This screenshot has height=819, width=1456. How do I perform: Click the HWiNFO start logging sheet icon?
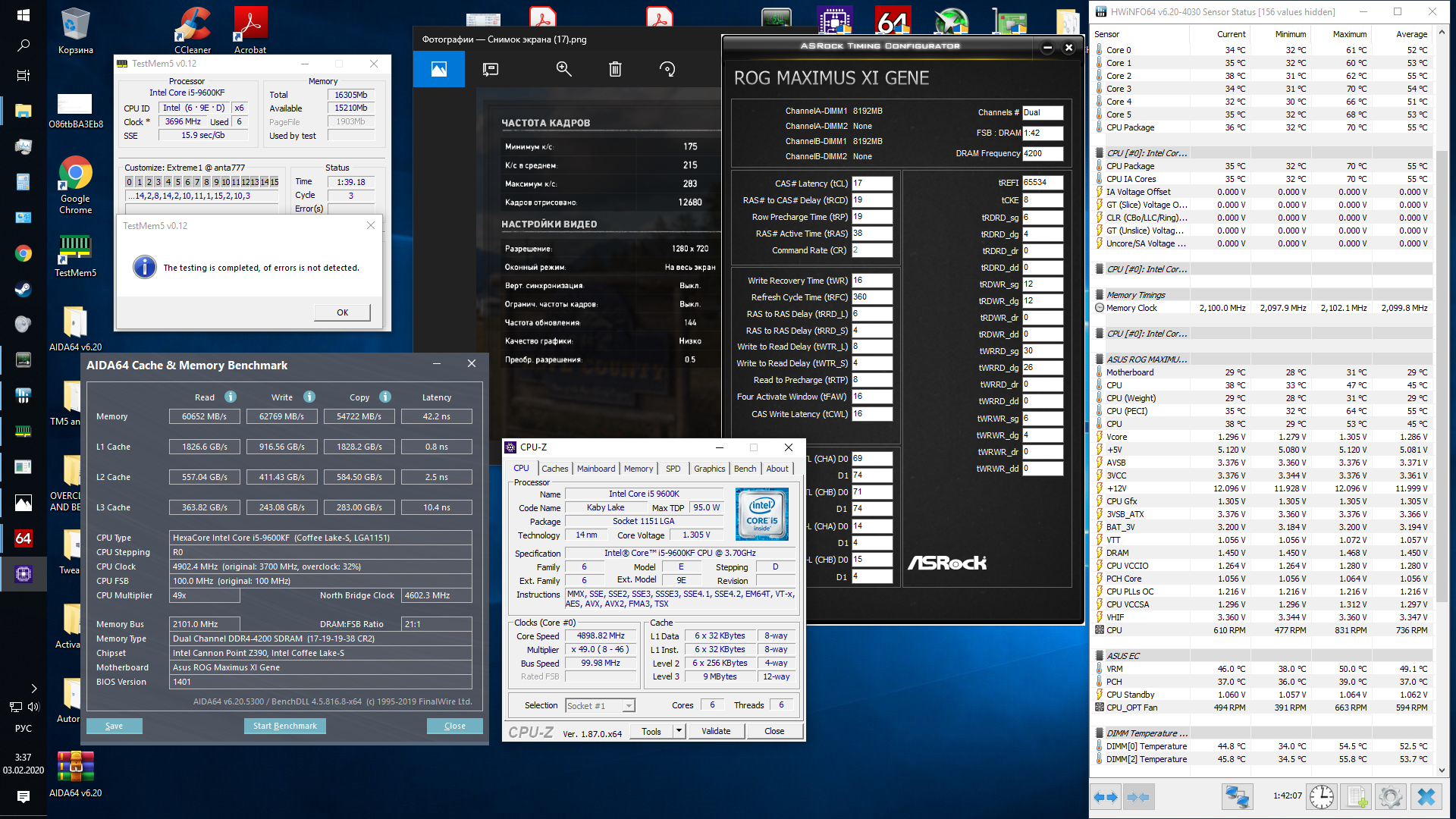click(x=1356, y=797)
